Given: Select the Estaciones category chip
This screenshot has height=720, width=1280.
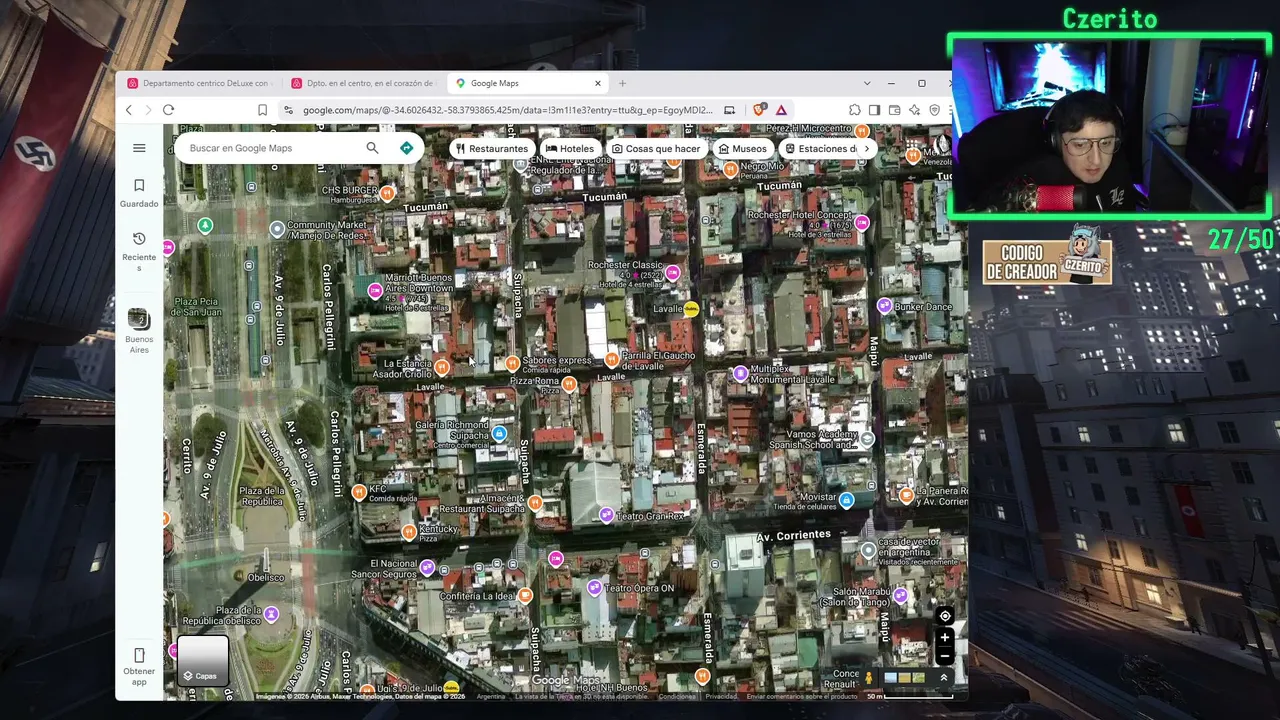Looking at the screenshot, I should (x=820, y=149).
